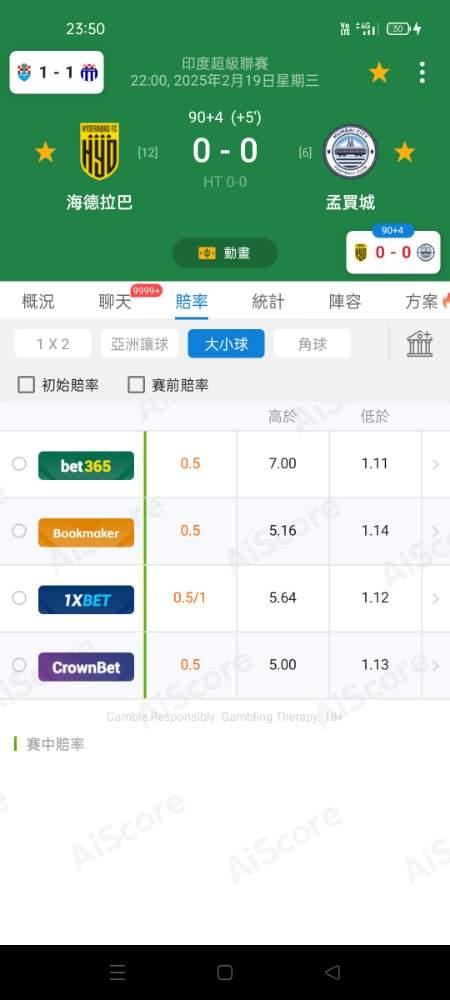This screenshot has height=1000, width=450.
Task: Expand 1XBET row chevron arrow
Action: coord(436,598)
